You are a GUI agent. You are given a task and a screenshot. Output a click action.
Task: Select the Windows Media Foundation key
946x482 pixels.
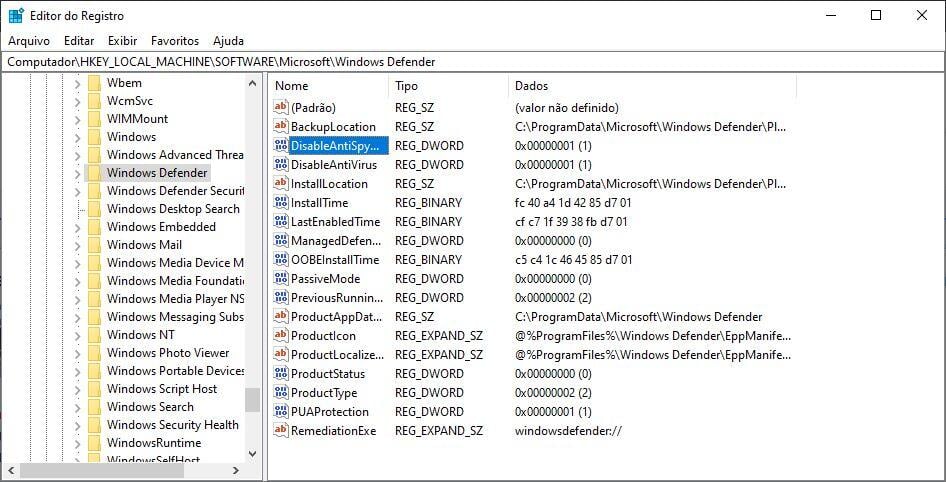point(175,281)
